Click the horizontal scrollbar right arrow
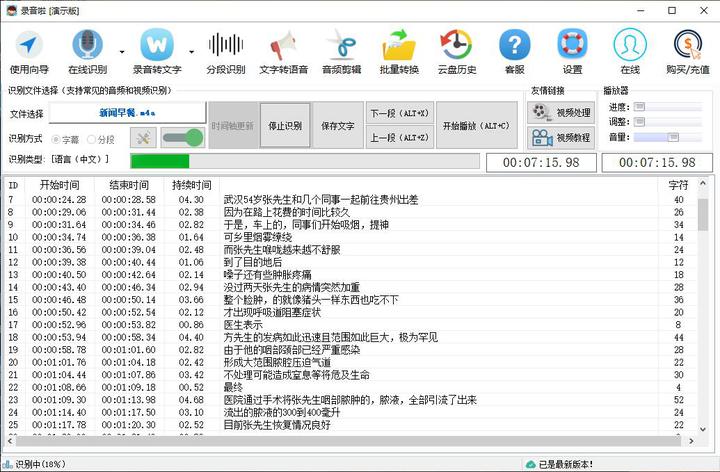 coord(692,441)
